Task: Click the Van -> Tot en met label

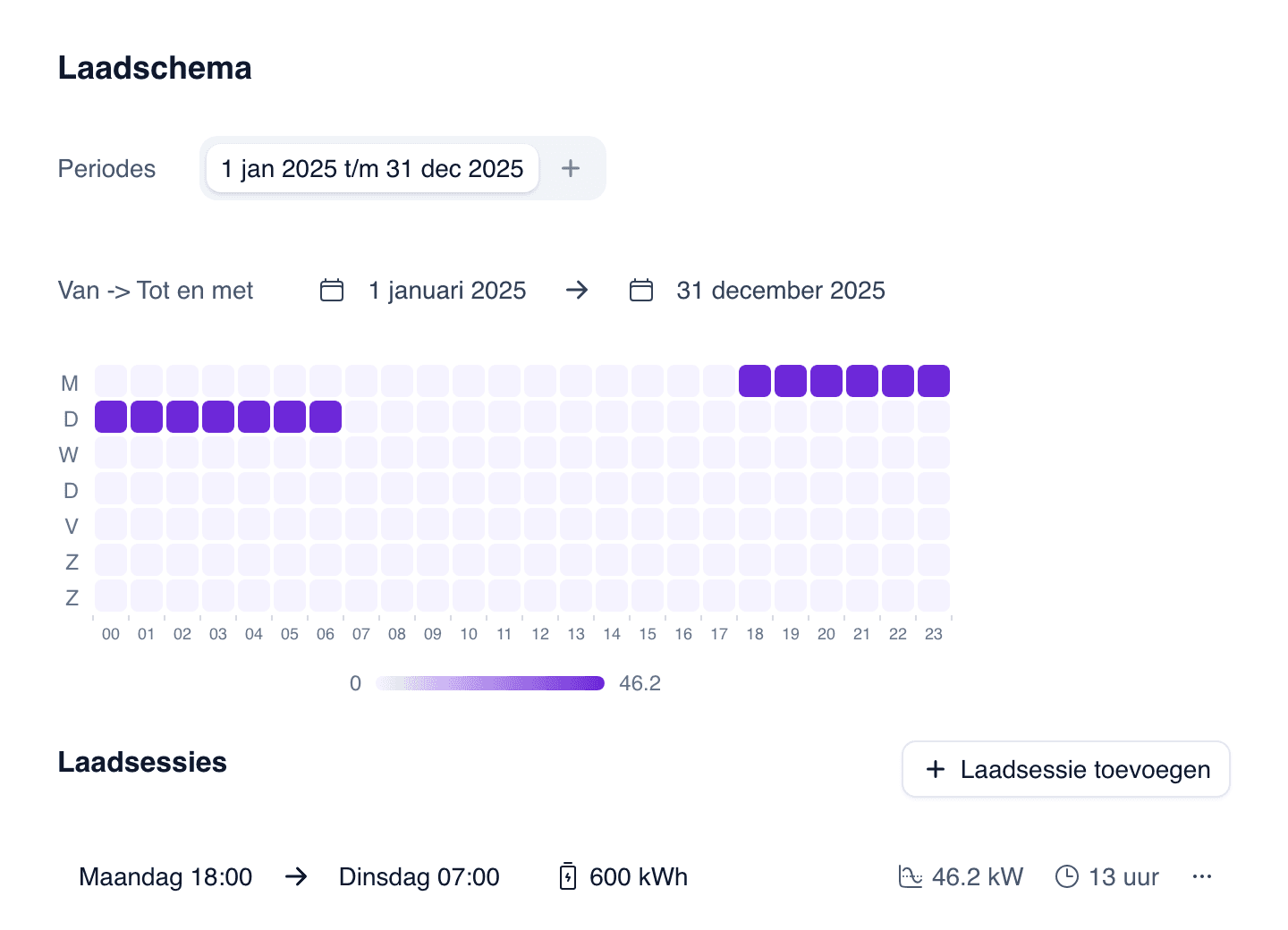Action: click(156, 291)
